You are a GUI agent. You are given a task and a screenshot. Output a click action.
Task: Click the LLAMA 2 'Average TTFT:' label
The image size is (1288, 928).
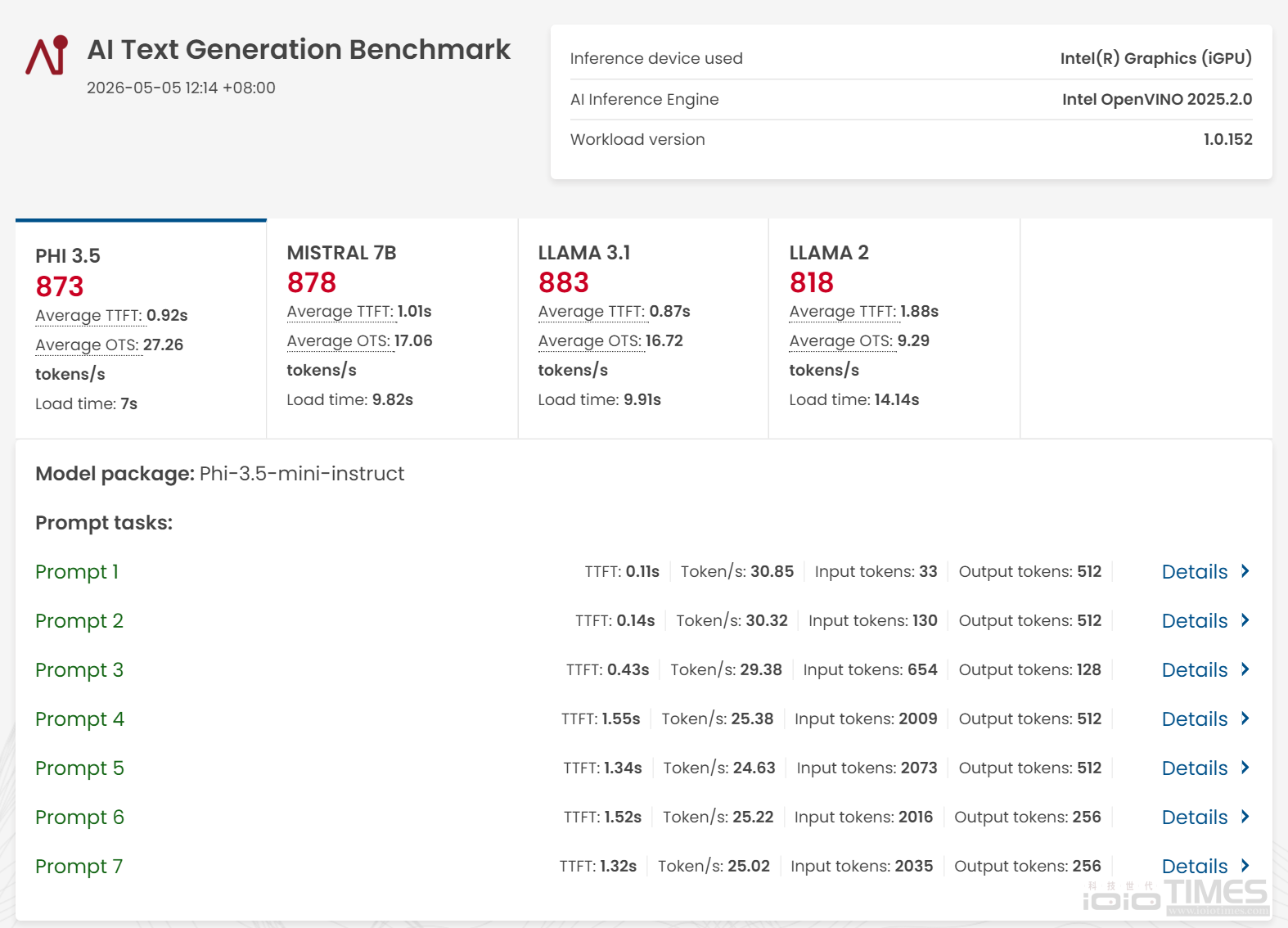(x=843, y=312)
